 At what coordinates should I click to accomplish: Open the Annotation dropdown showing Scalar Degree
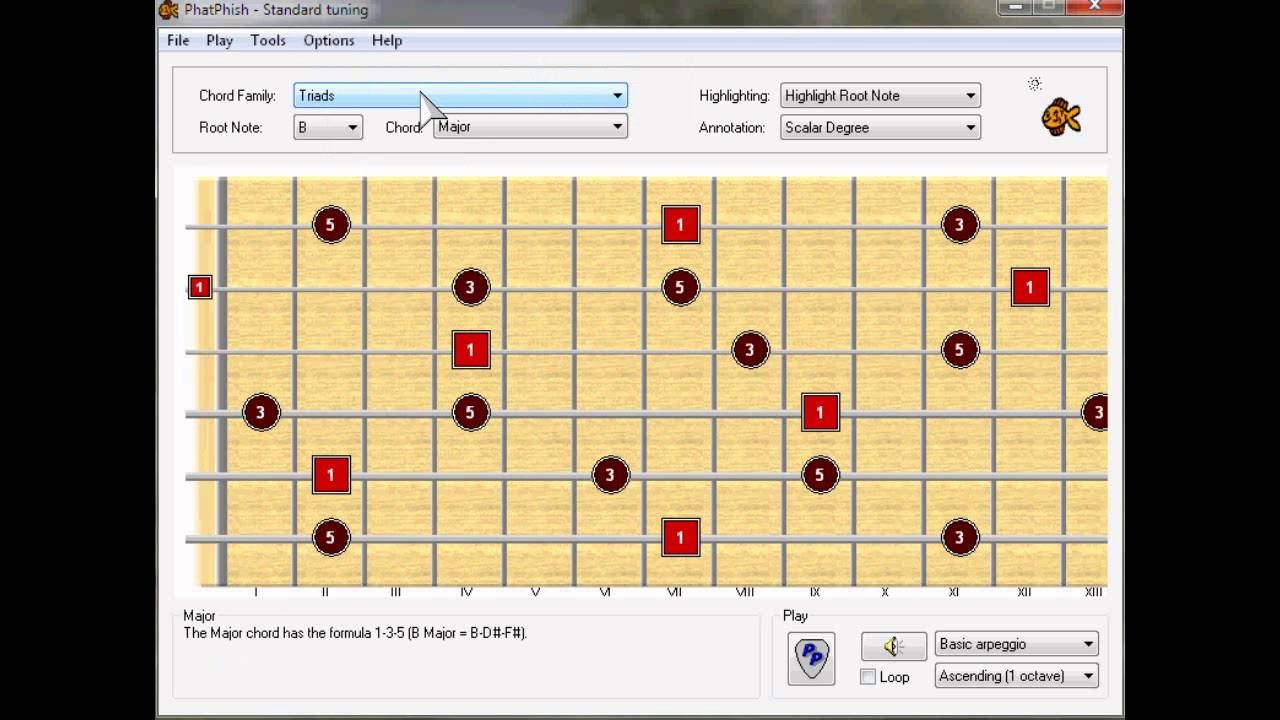coord(880,127)
